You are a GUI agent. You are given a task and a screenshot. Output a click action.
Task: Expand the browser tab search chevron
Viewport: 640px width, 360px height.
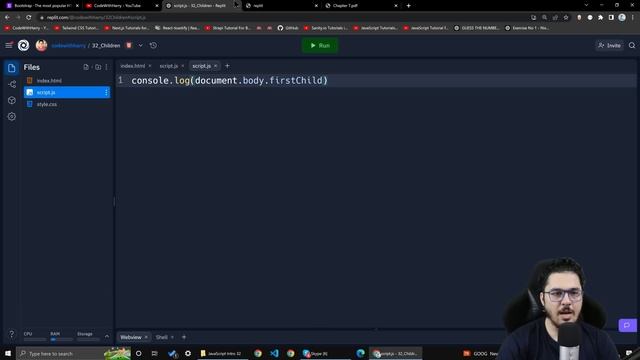tap(586, 5)
